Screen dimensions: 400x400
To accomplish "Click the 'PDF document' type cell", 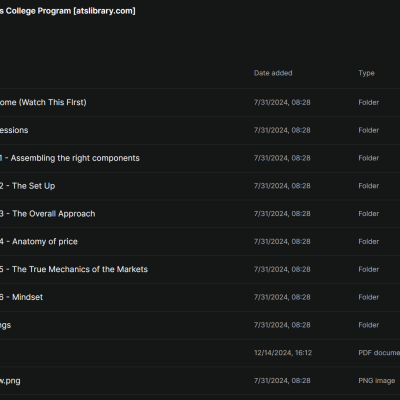I will pyautogui.click(x=379, y=353).
